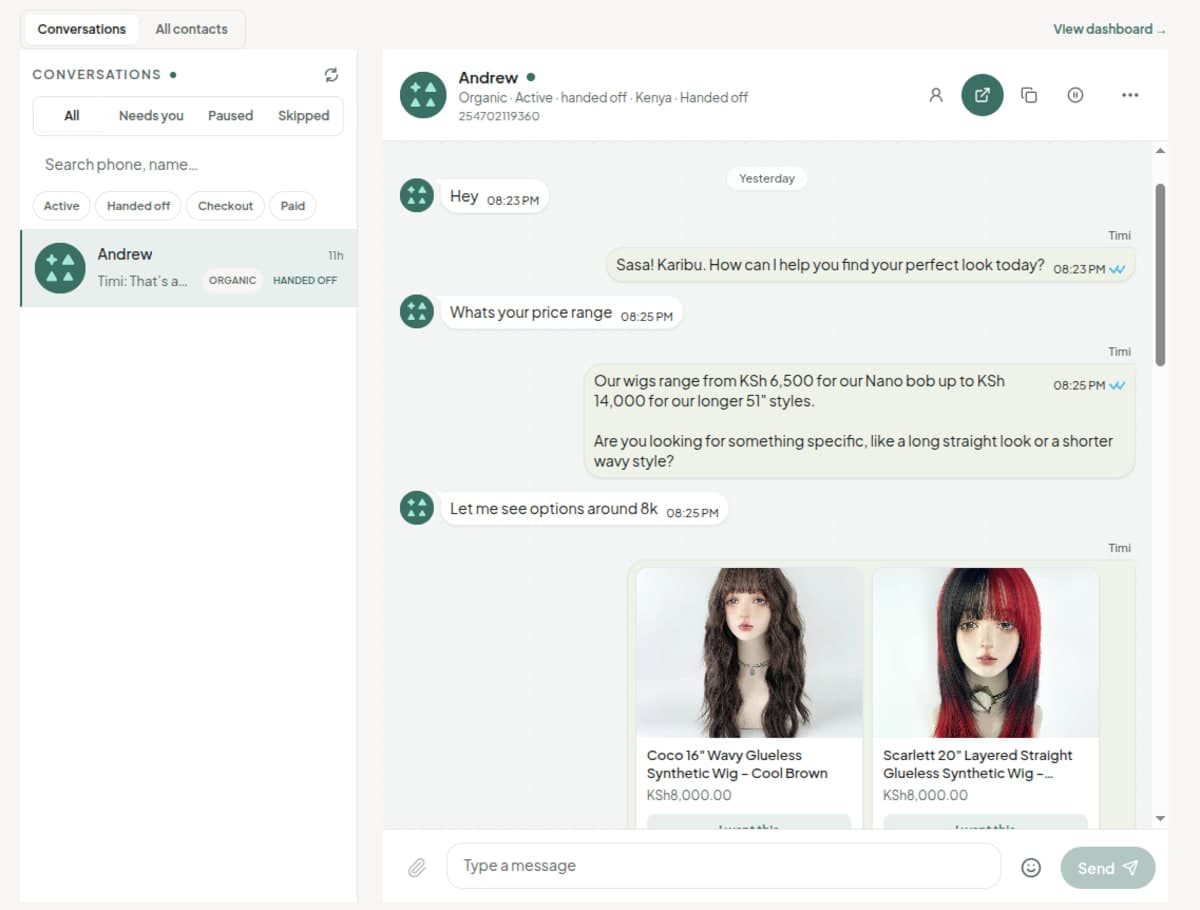Viewport: 1200px width, 910px height.
Task: Attach a file with the paperclip icon
Action: (417, 867)
